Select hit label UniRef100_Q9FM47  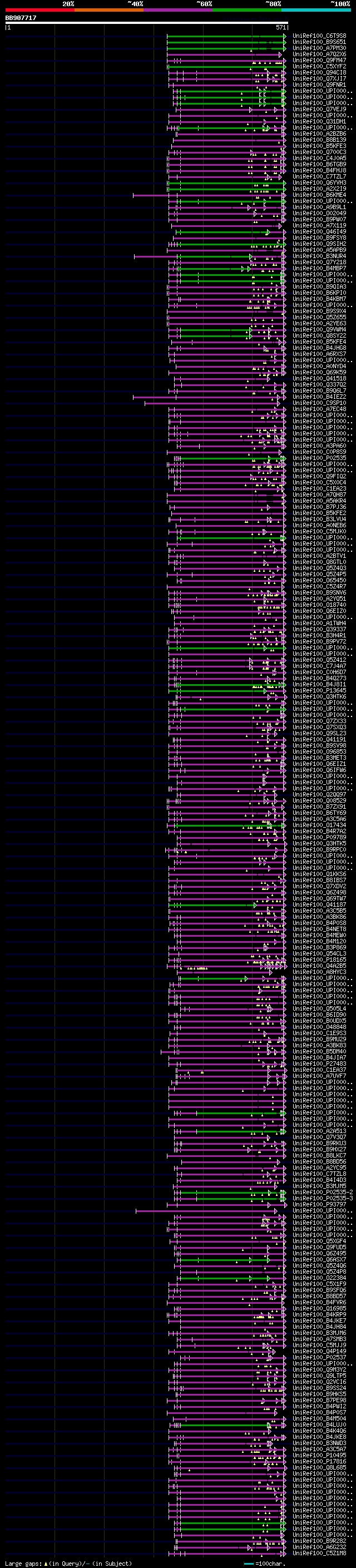(319, 60)
